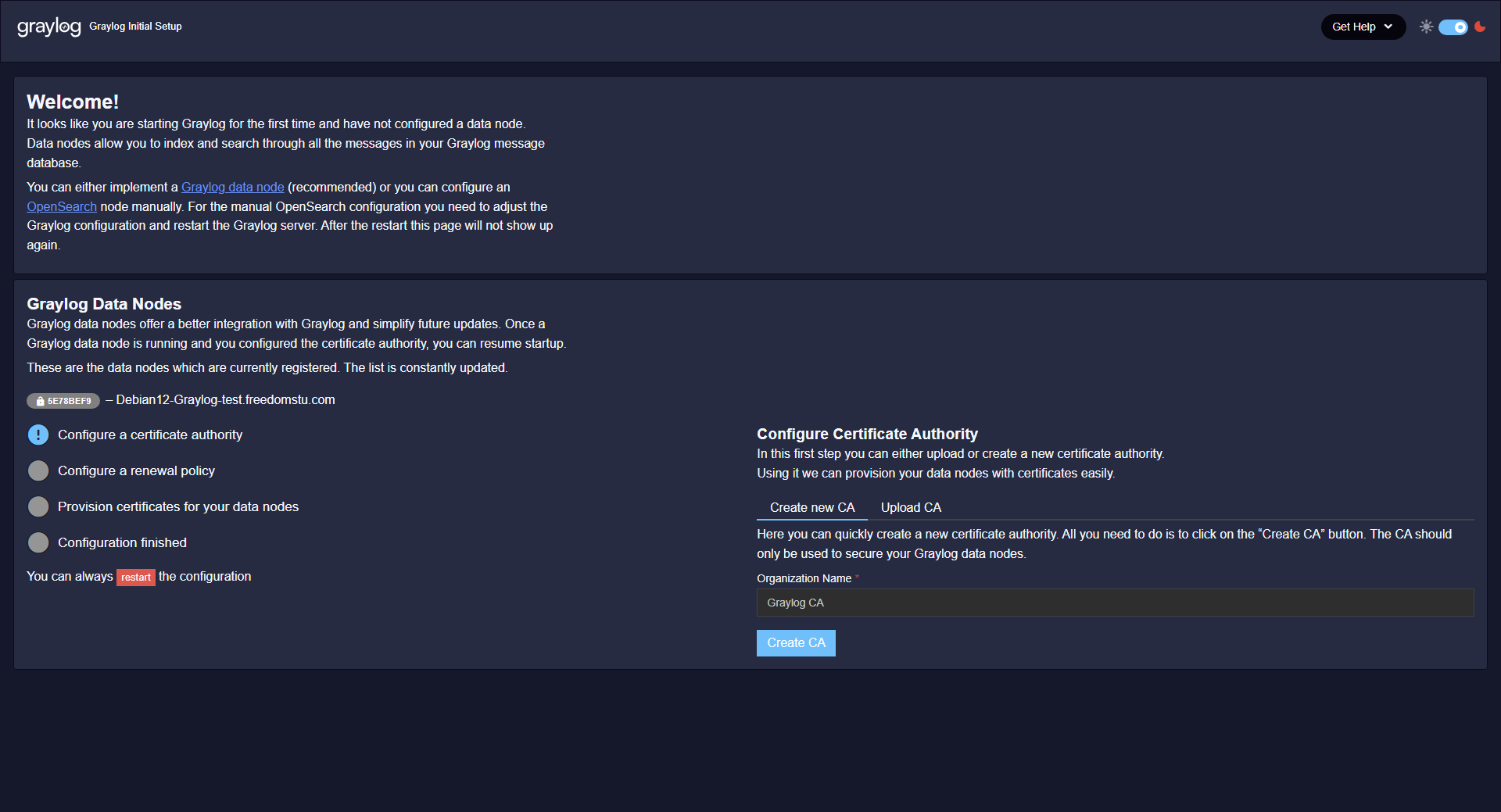Toggle the light/dark theme switch

tap(1453, 27)
